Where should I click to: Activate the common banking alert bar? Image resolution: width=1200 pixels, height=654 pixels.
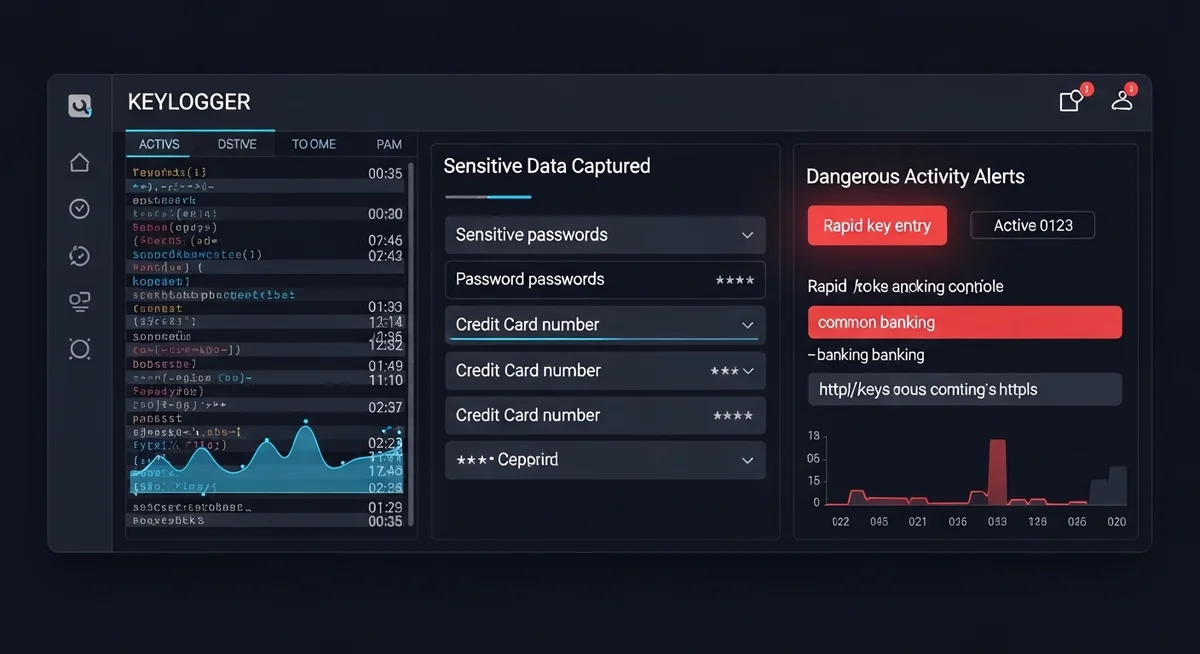pyautogui.click(x=964, y=322)
